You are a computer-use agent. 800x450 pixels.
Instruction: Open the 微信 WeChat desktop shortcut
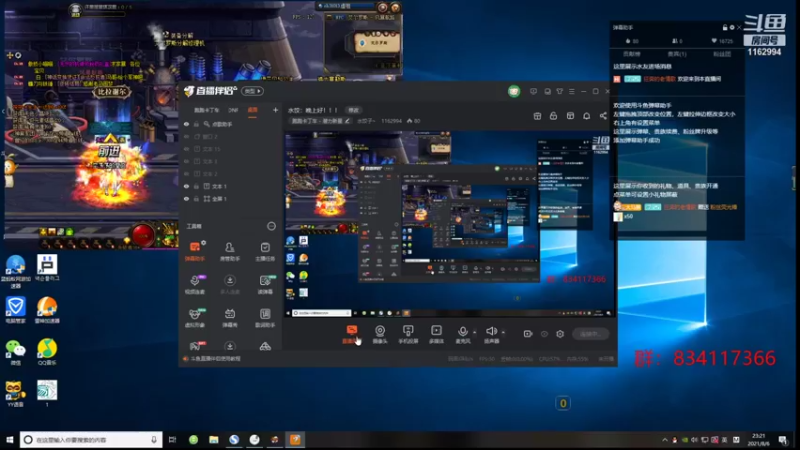[x=15, y=352]
